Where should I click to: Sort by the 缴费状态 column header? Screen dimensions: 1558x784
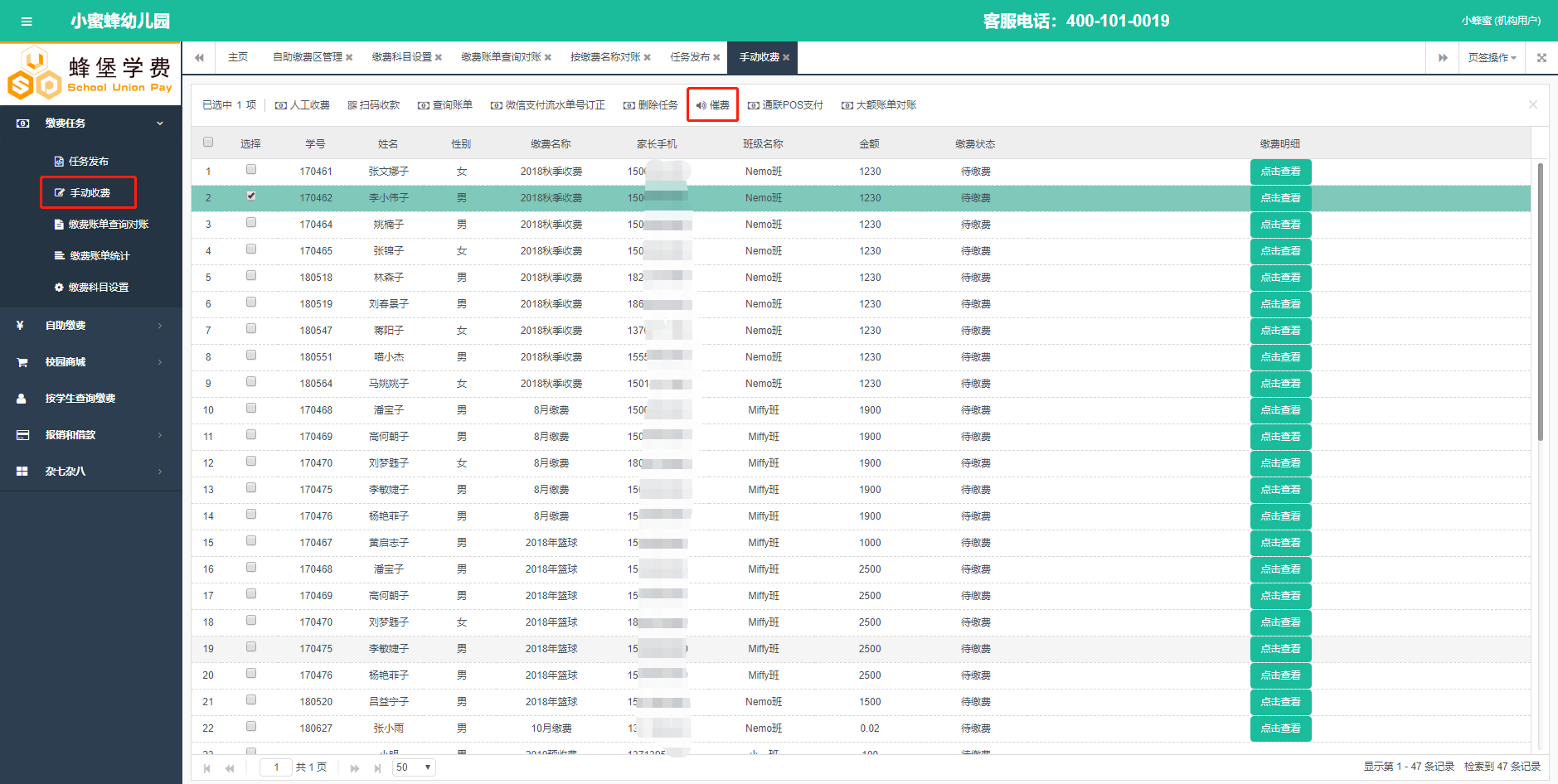click(x=975, y=144)
